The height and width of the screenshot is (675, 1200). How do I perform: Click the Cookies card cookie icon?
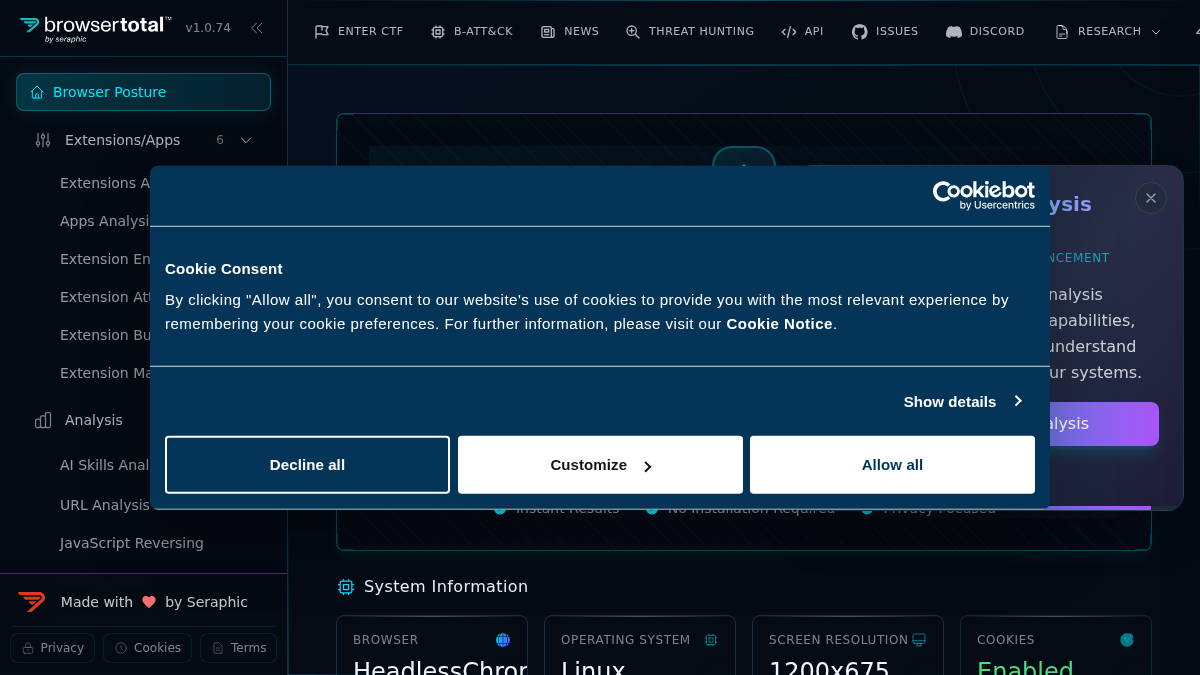pos(1127,640)
